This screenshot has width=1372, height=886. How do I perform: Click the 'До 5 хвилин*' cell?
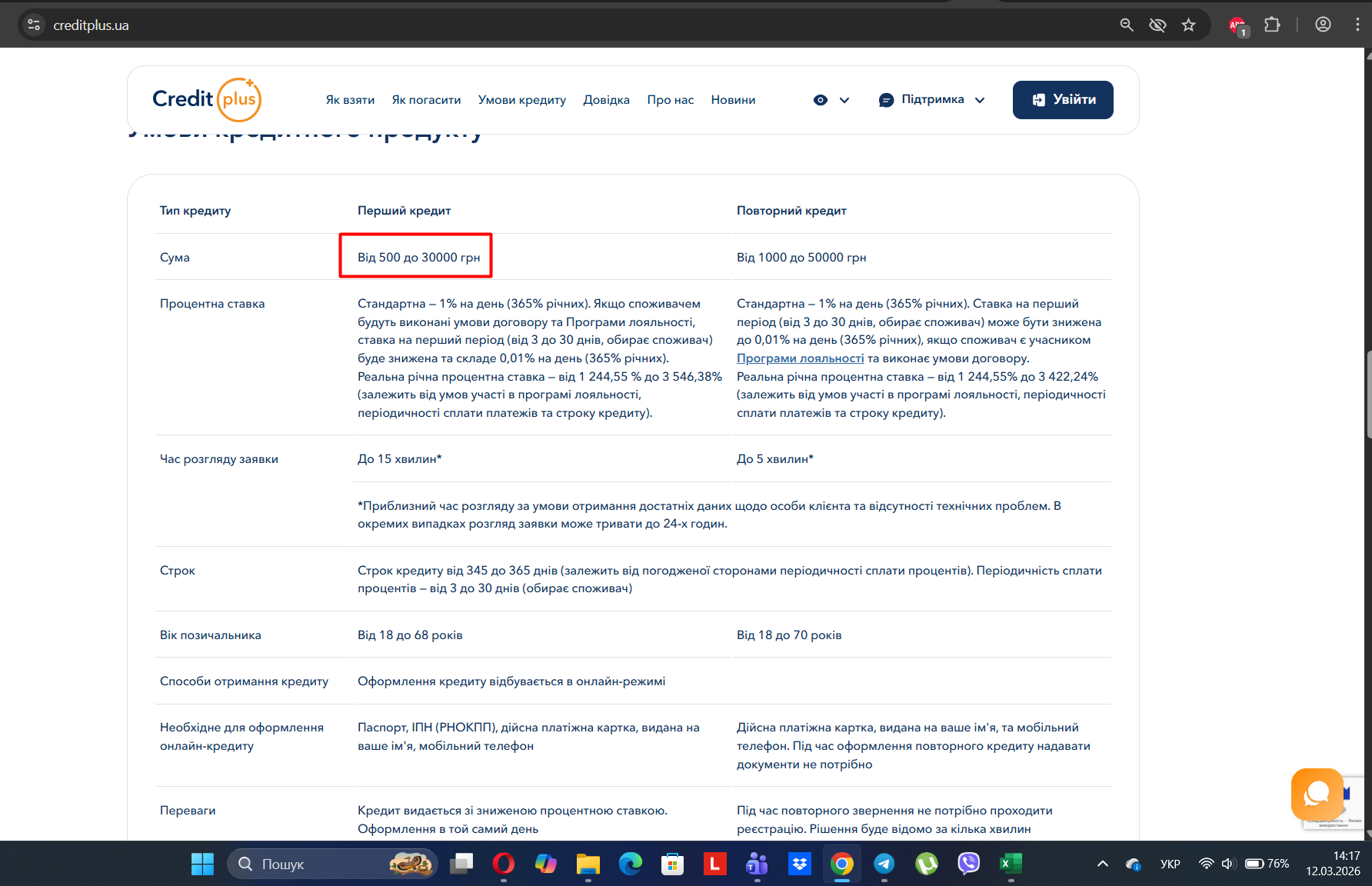[x=775, y=459]
